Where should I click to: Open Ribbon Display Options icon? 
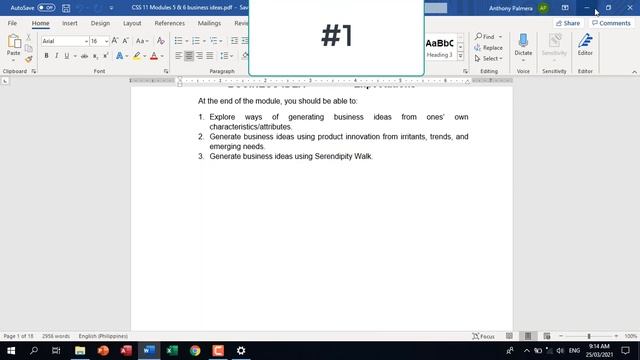[565, 8]
